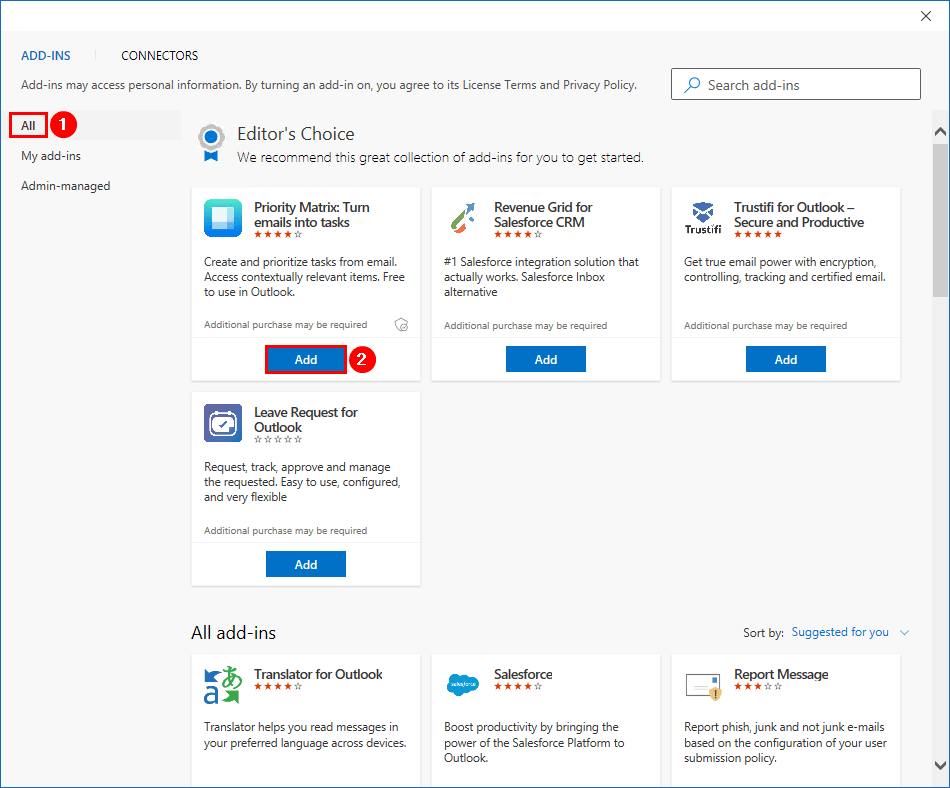Image resolution: width=950 pixels, height=788 pixels.
Task: Click the Report Message envelope icon
Action: pos(703,685)
